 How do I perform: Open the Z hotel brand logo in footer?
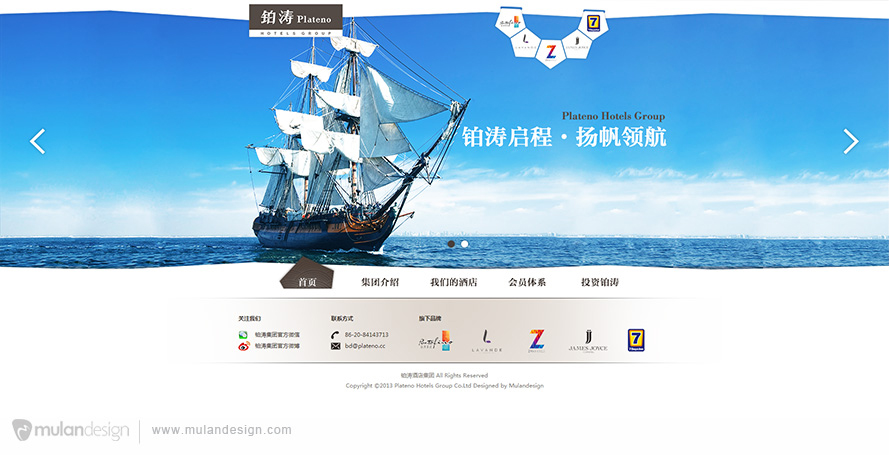(536, 341)
